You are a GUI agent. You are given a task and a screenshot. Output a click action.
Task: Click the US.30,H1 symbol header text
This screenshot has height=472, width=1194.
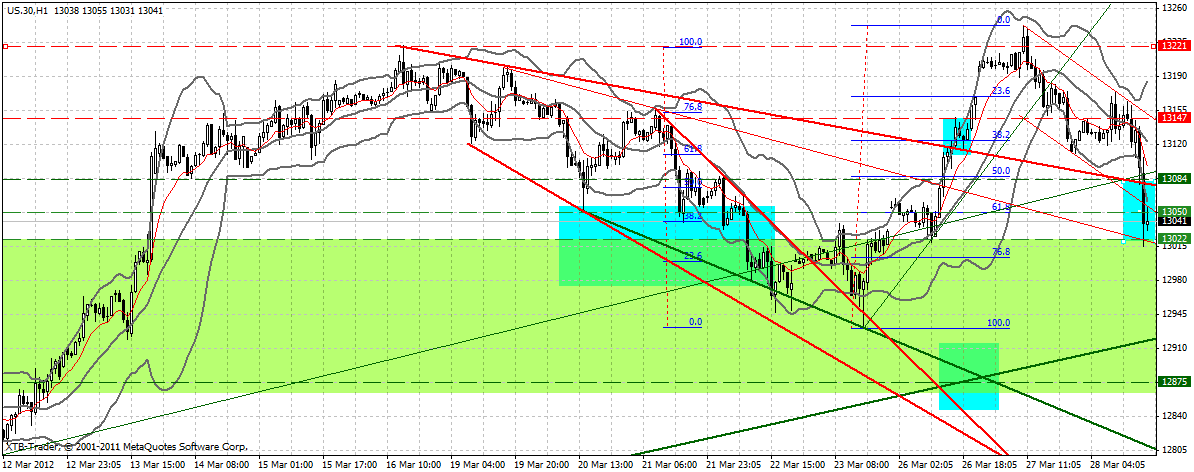tap(27, 11)
